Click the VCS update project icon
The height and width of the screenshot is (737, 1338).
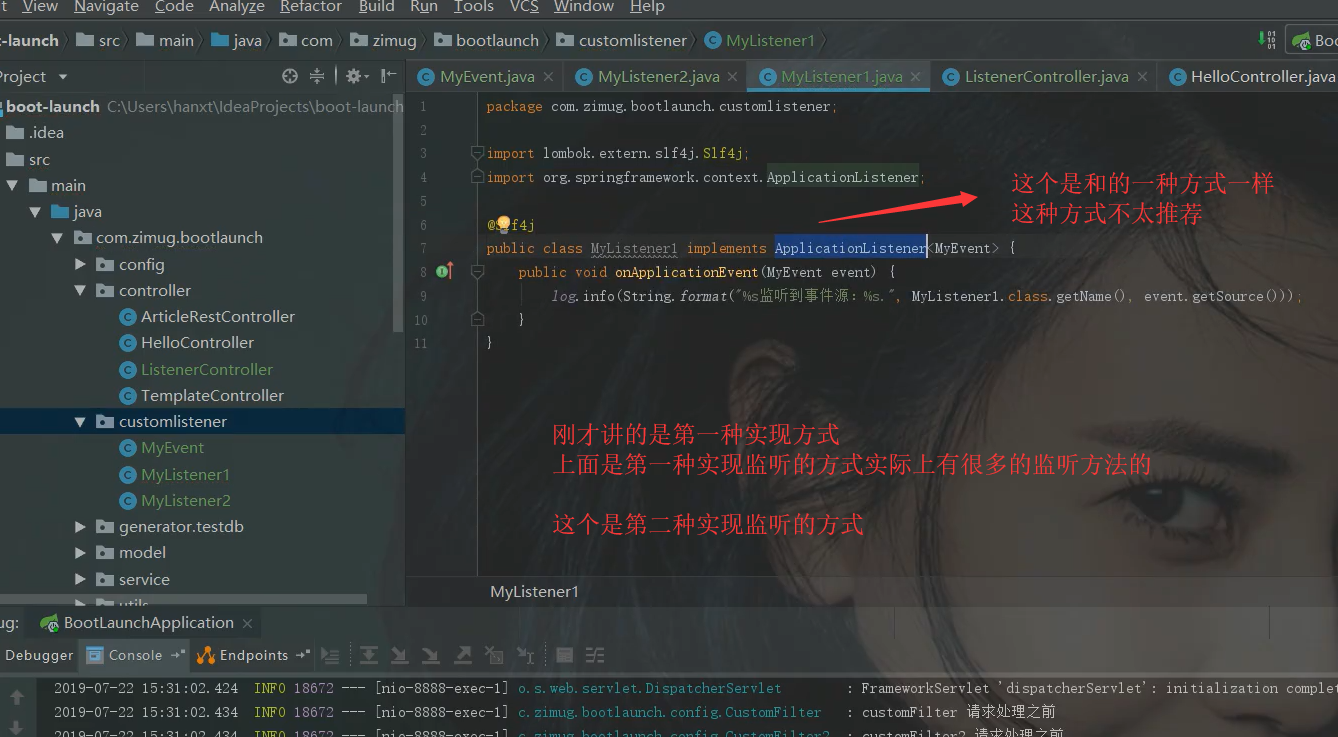(x=1267, y=40)
